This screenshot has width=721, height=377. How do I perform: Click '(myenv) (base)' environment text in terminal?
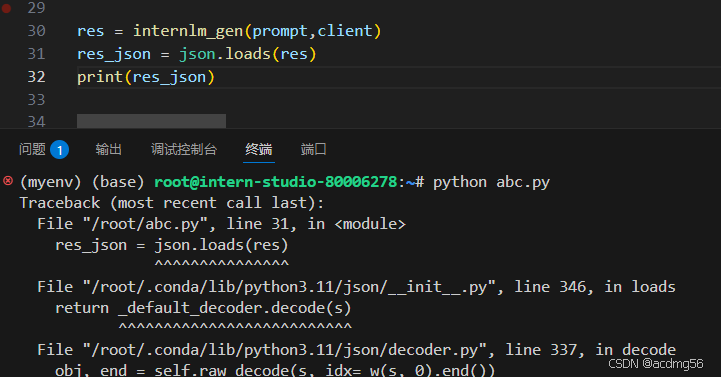click(82, 183)
